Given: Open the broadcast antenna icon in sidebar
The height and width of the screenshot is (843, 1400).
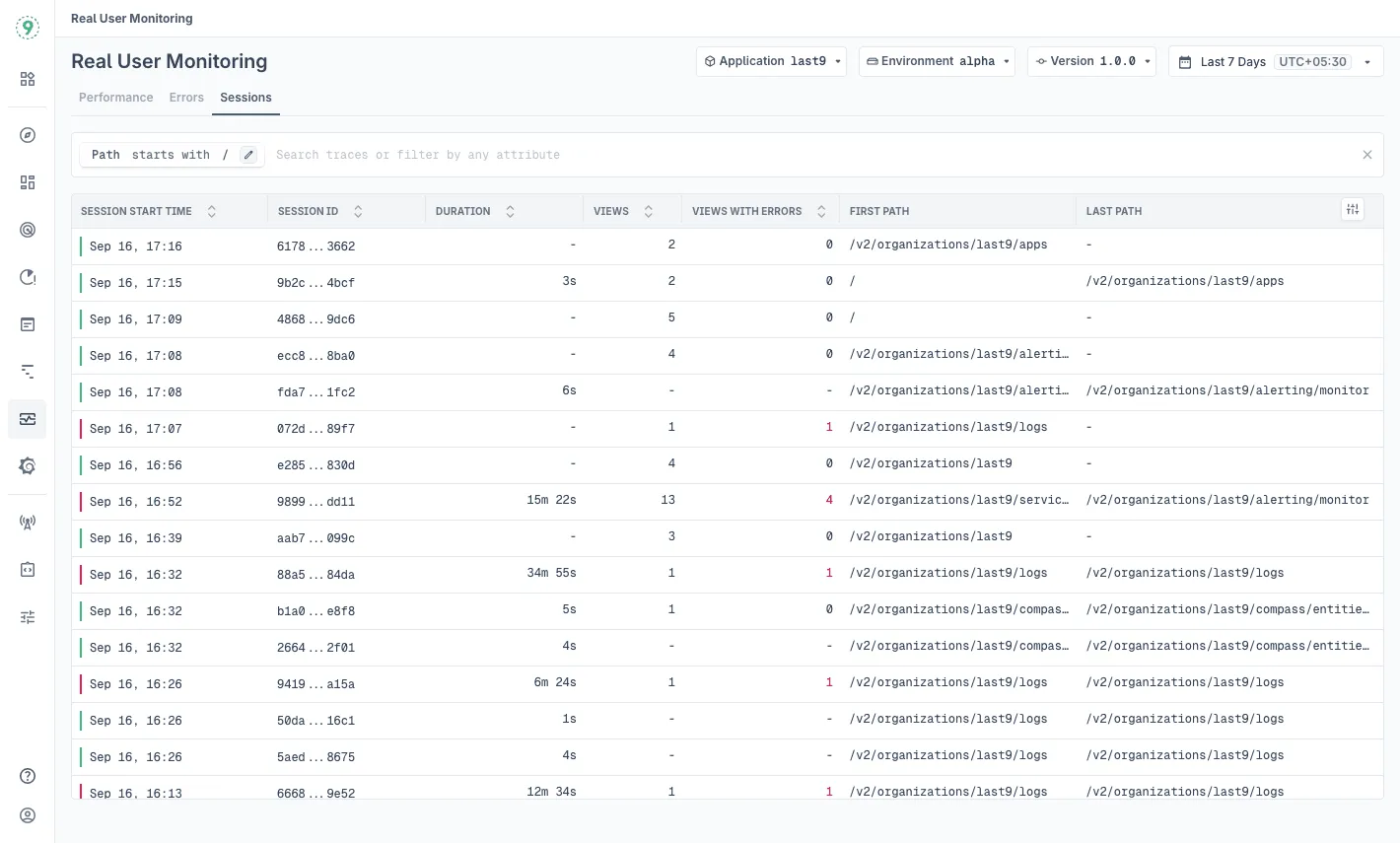Looking at the screenshot, I should [x=28, y=523].
